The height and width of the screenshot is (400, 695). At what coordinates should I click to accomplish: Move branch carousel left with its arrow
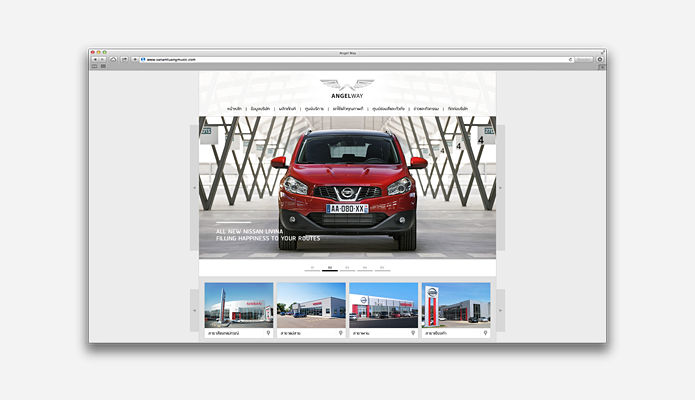click(194, 310)
